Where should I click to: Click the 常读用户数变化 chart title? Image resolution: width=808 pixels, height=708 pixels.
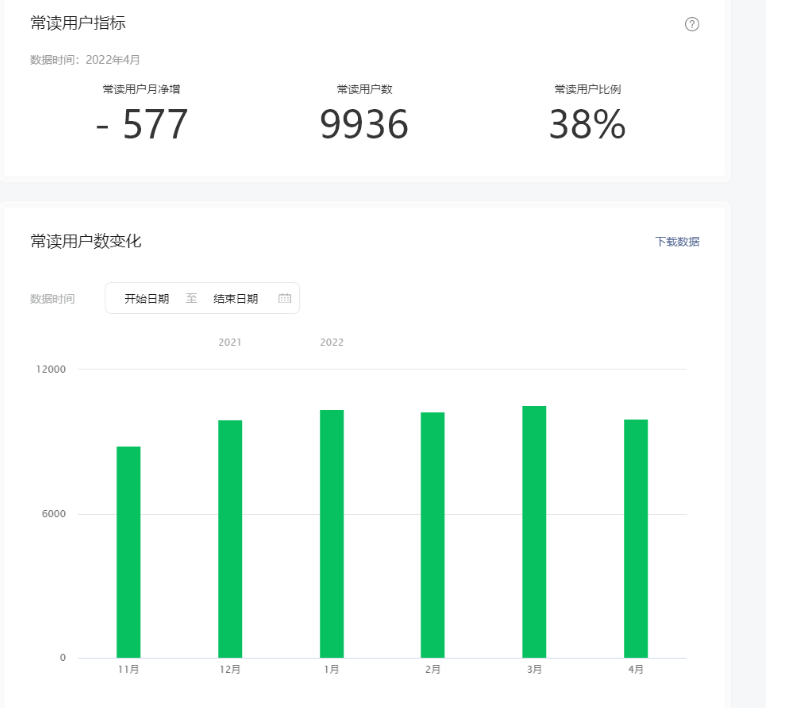click(86, 241)
